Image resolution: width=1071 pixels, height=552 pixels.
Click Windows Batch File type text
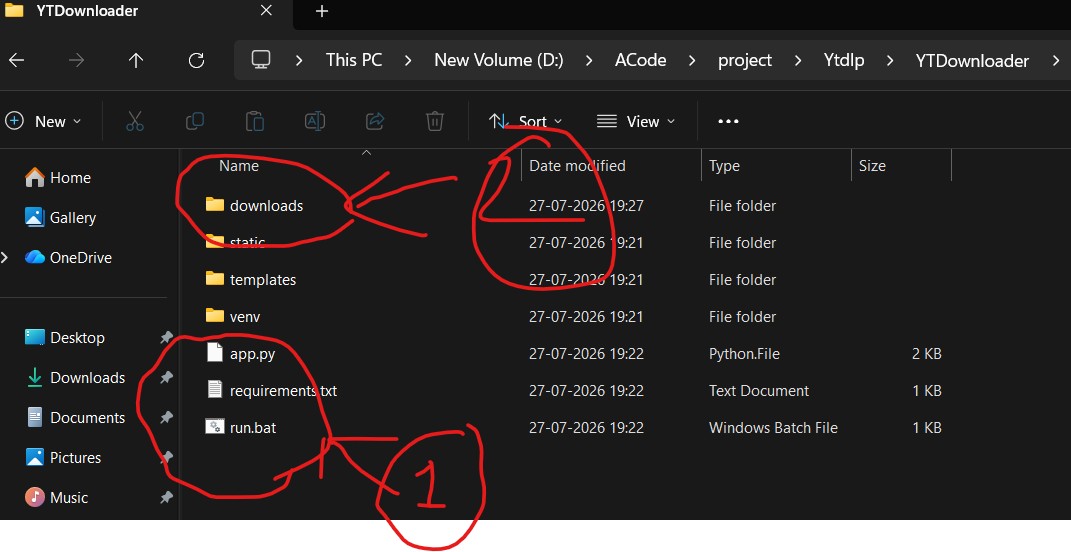point(773,428)
